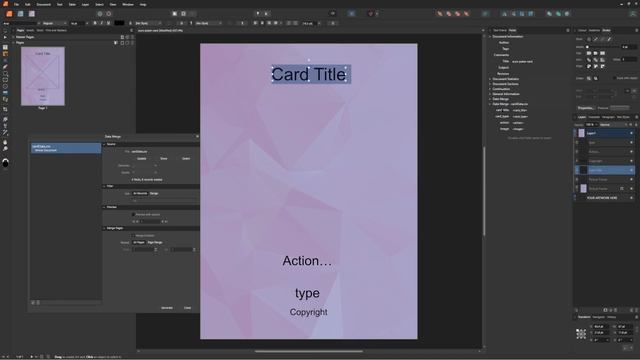Select the Pen tool
The image size is (640, 360).
tap(5, 67)
